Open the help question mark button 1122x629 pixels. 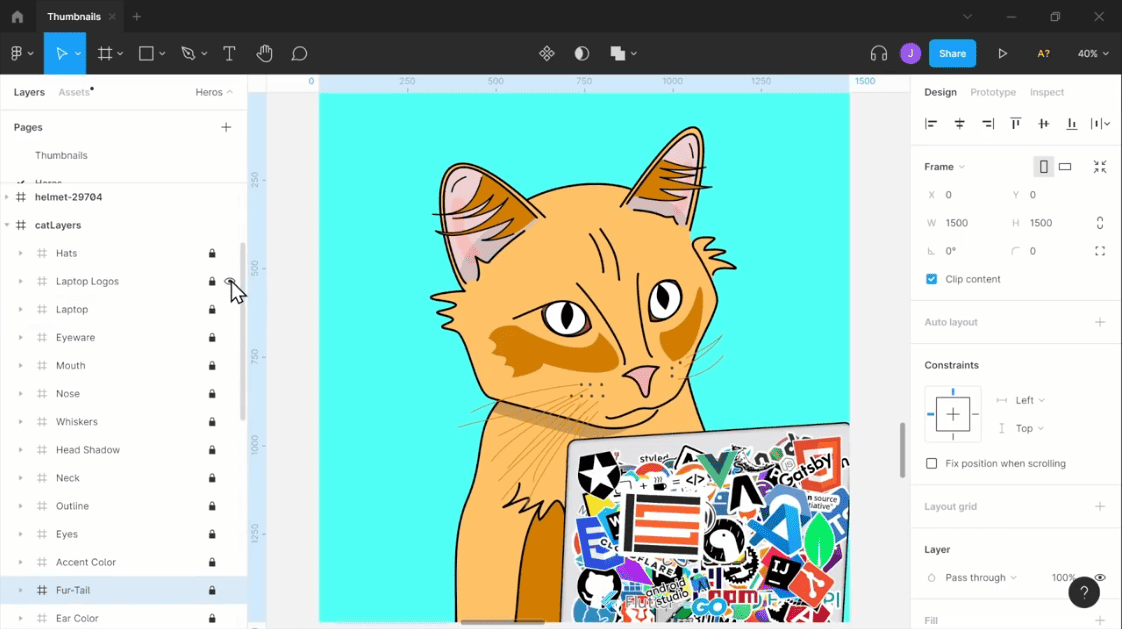tap(1084, 592)
